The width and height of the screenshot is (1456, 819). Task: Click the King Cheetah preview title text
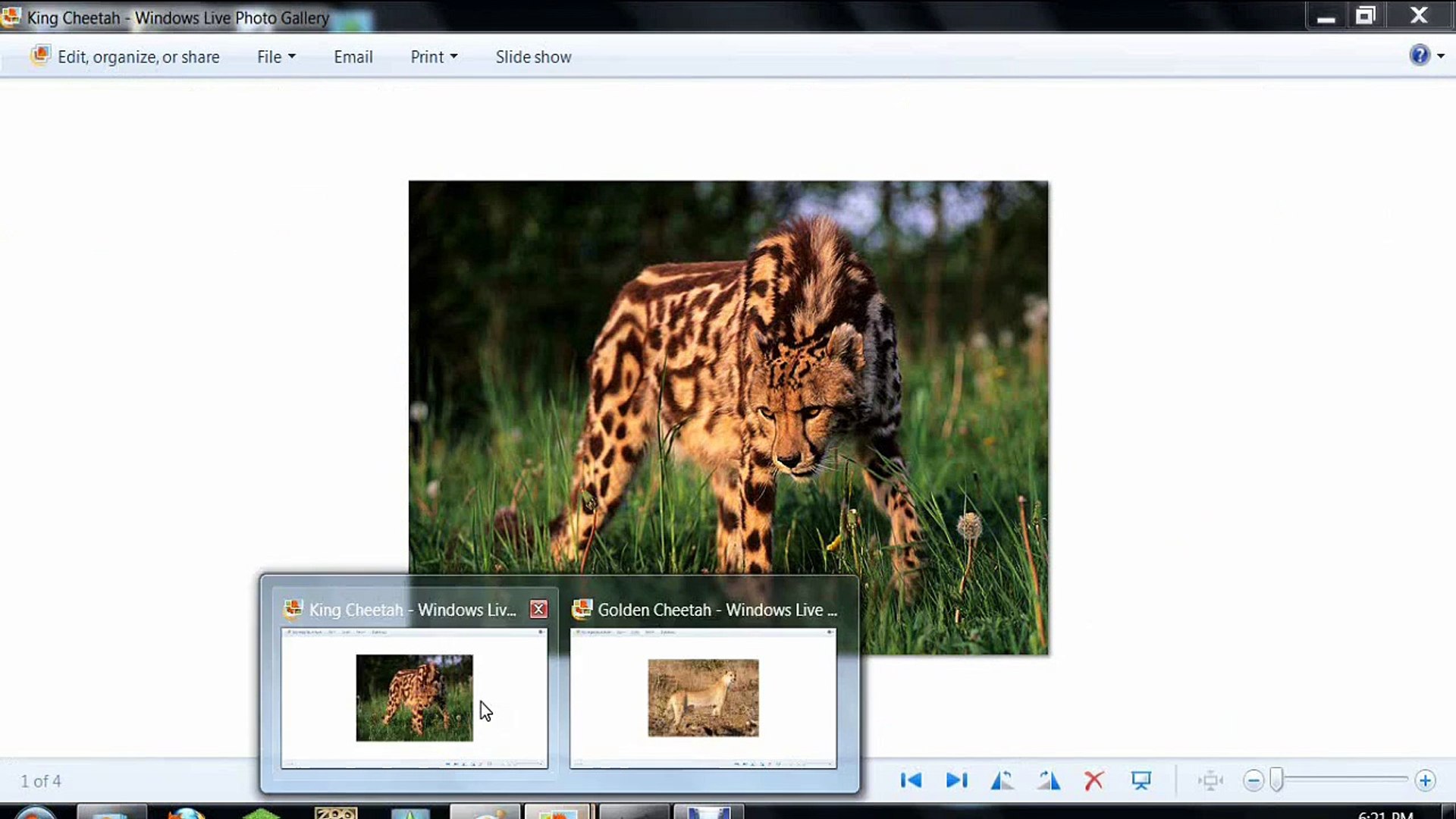point(413,610)
